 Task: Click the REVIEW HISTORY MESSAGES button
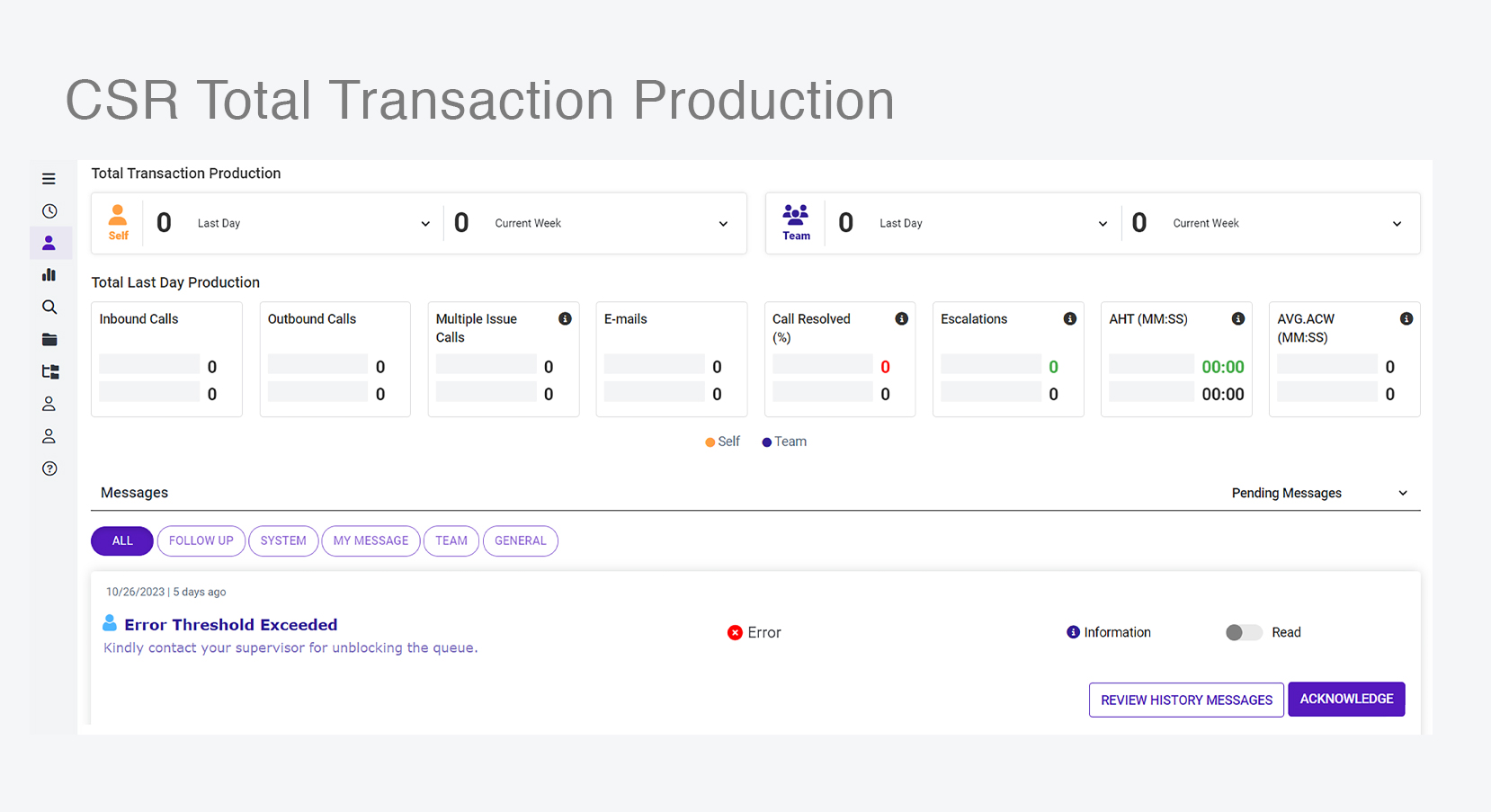tap(1186, 700)
